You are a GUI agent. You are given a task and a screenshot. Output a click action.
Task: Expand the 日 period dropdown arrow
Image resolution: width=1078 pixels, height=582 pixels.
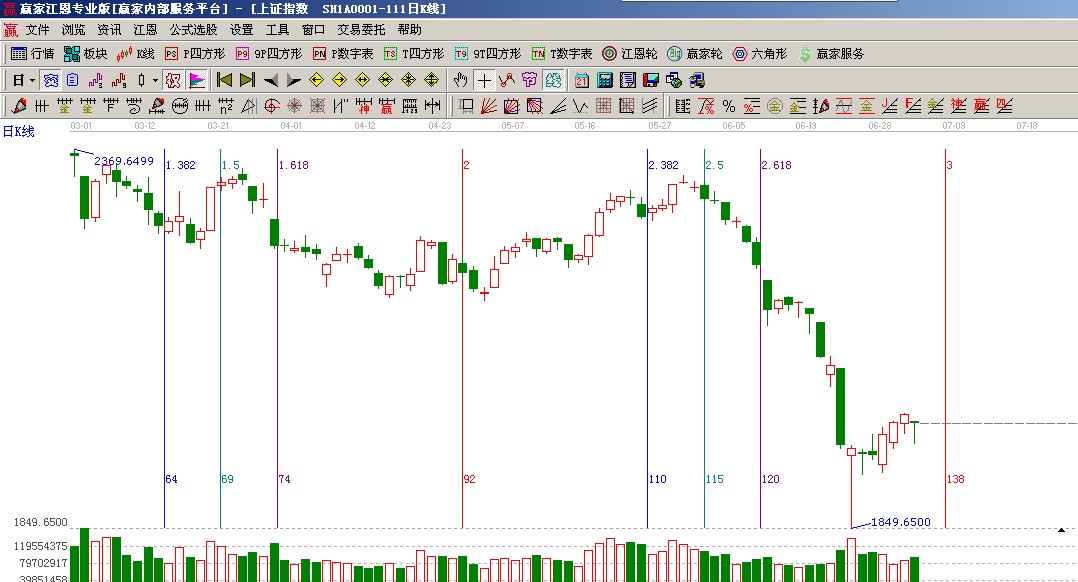[32, 80]
